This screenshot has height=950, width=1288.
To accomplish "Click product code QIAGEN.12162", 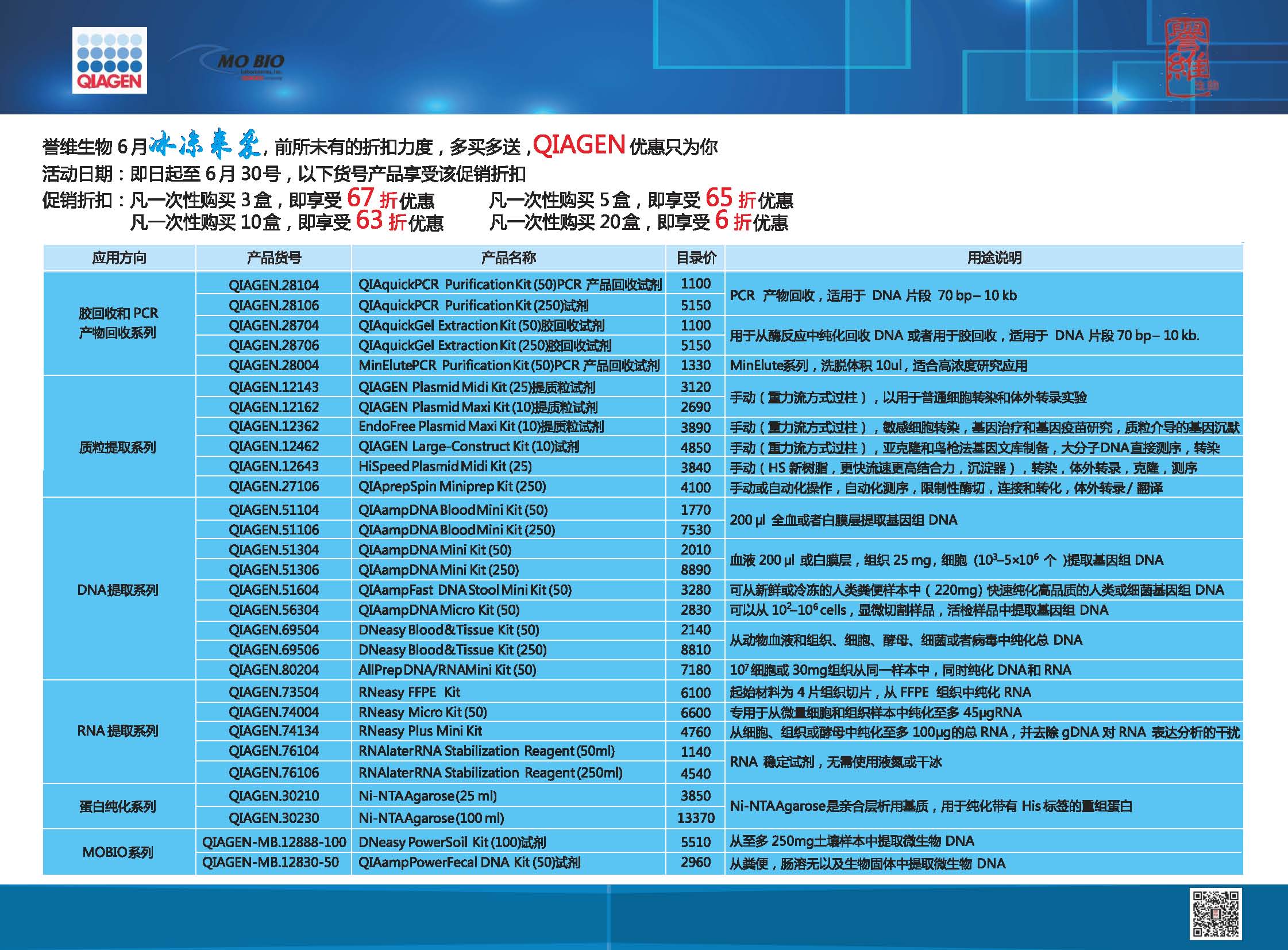I will (x=273, y=406).
